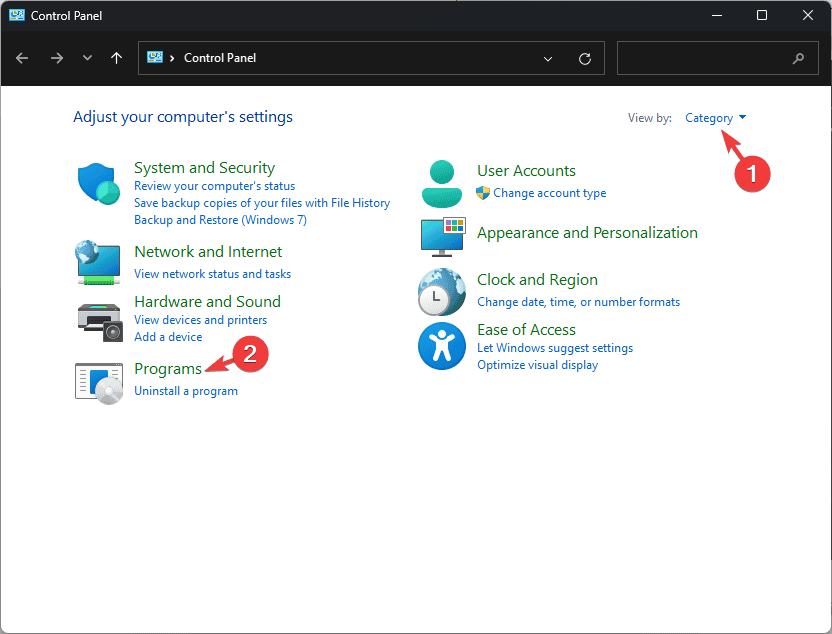This screenshot has width=832, height=634.
Task: Open the recent locations chevron
Action: pyautogui.click(x=88, y=58)
